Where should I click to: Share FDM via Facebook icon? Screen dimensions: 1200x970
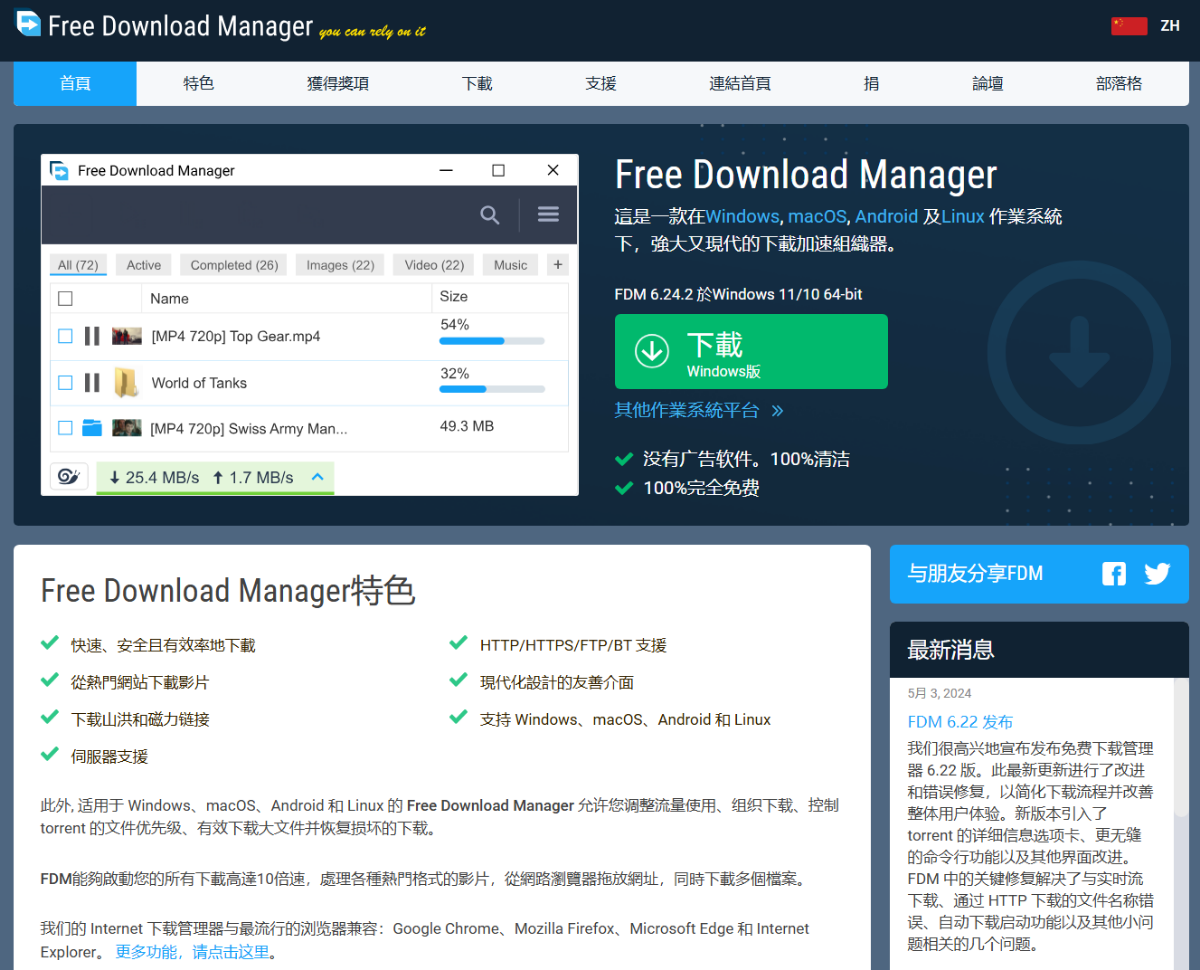point(1114,574)
